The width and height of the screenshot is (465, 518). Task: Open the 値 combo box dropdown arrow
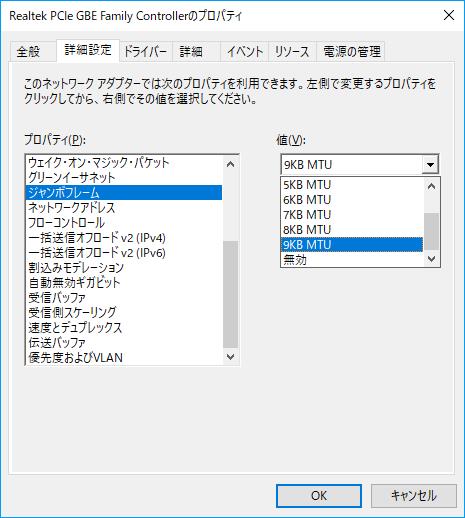(x=430, y=164)
